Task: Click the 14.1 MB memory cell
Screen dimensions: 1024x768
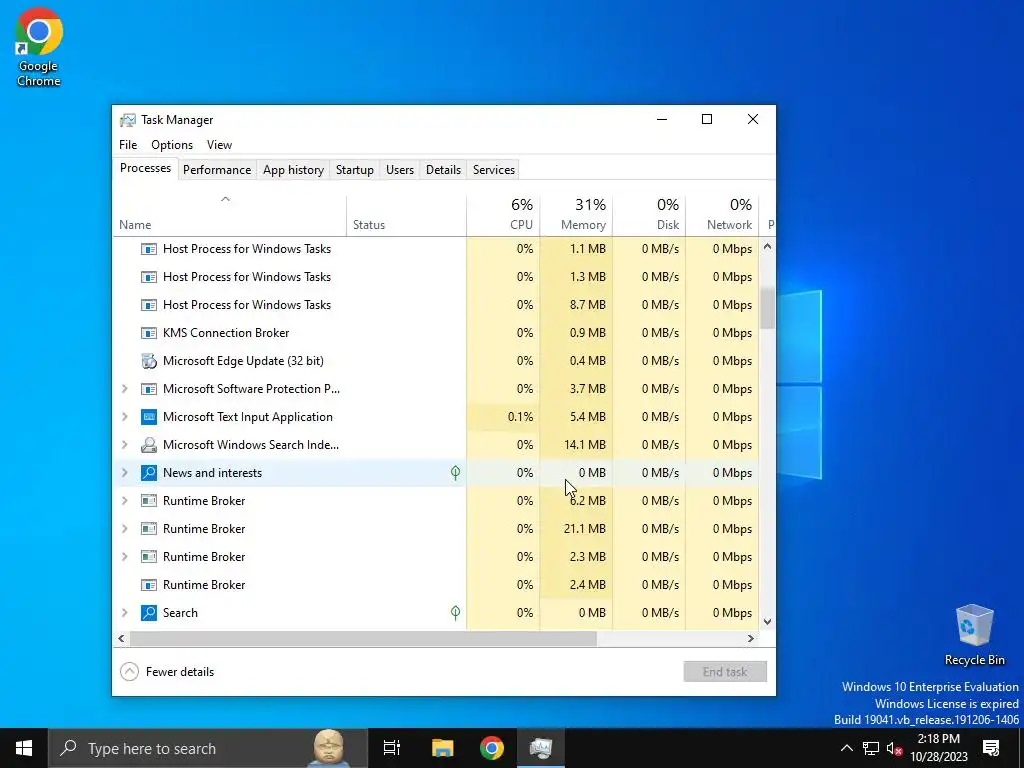Action: [576, 445]
